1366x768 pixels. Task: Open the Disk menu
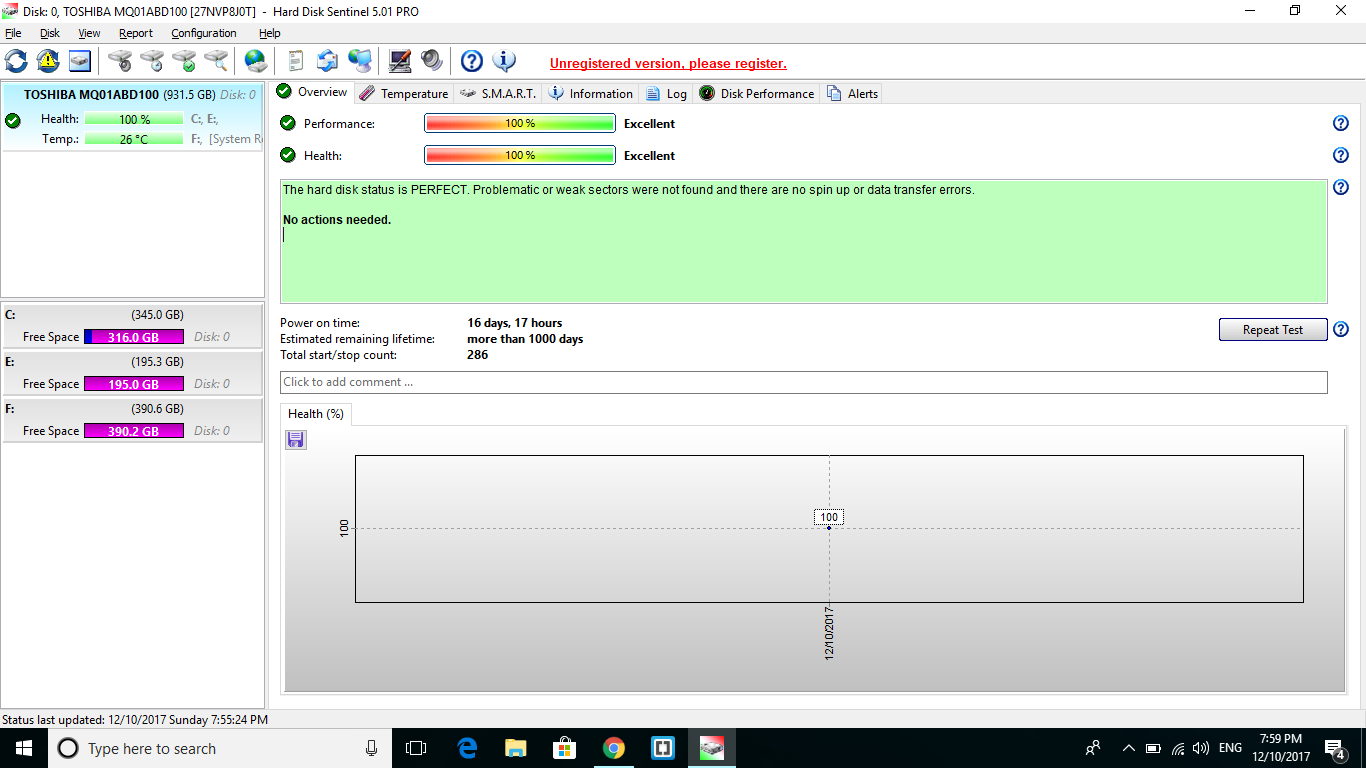point(50,33)
